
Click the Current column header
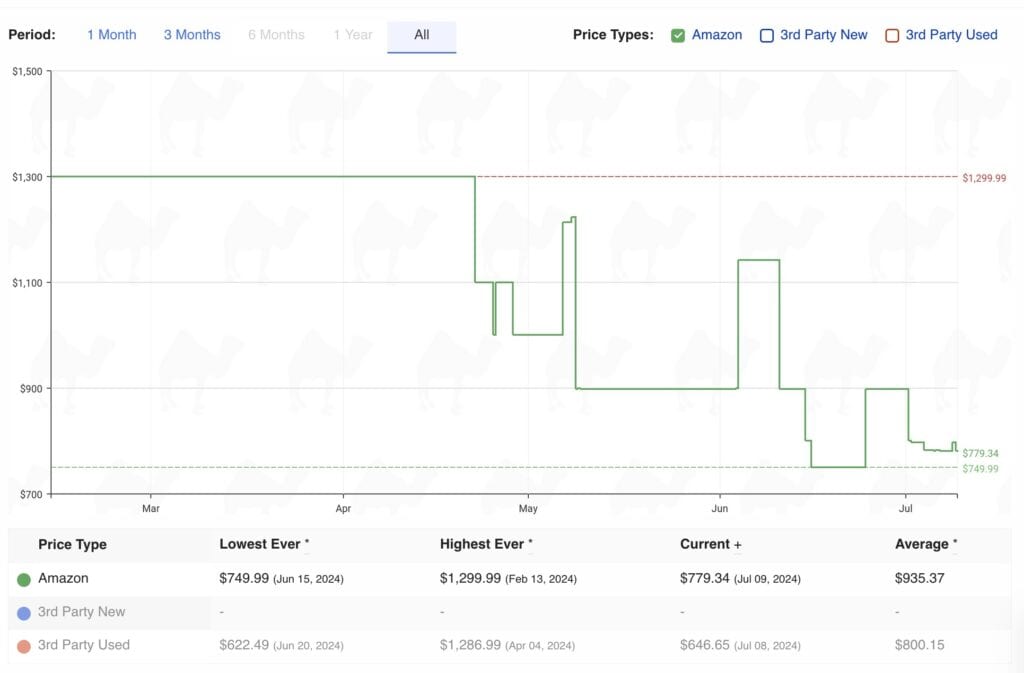[710, 544]
